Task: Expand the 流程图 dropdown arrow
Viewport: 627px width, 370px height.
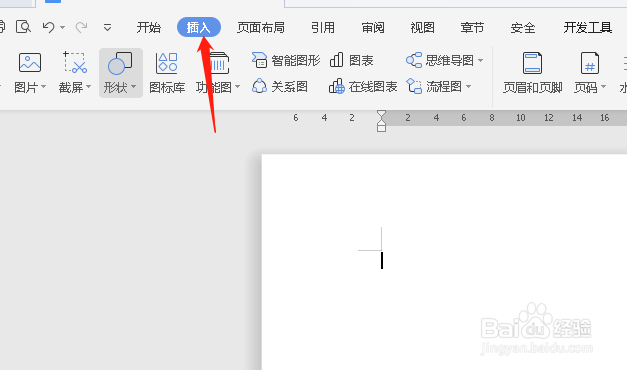Action: 469,87
